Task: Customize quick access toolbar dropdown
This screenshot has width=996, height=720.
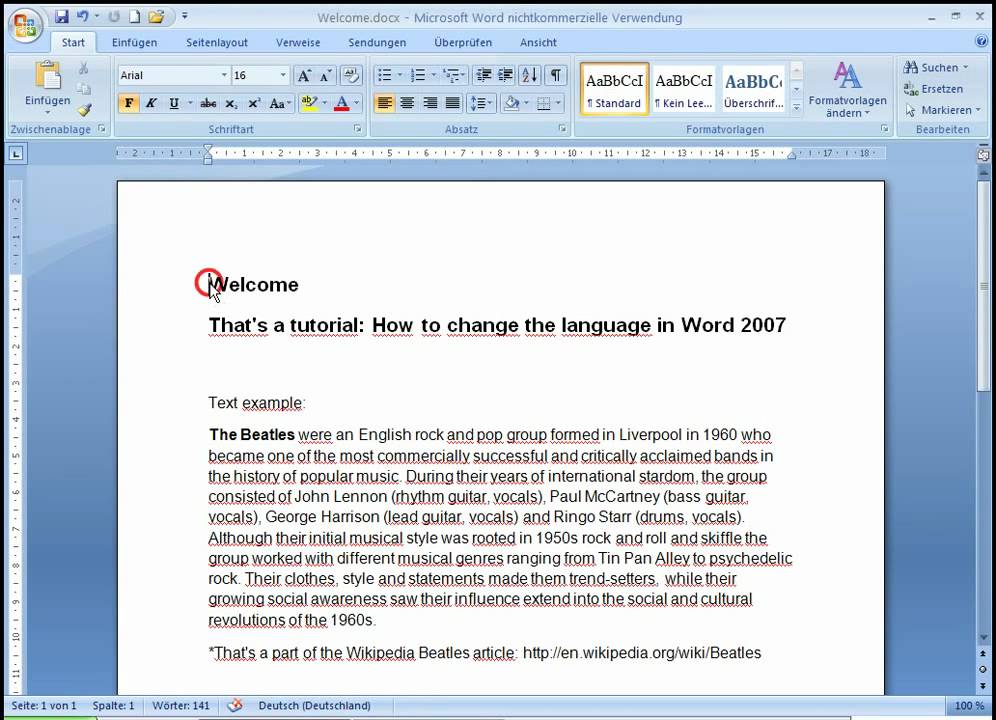Action: [185, 16]
